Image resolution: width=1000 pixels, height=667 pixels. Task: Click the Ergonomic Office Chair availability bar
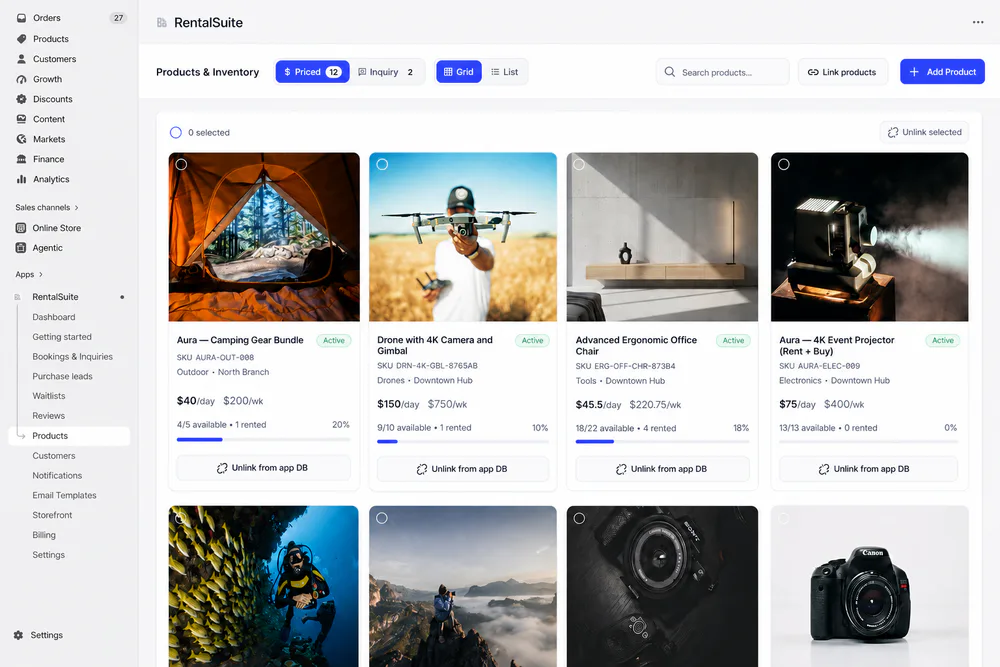[x=662, y=441]
